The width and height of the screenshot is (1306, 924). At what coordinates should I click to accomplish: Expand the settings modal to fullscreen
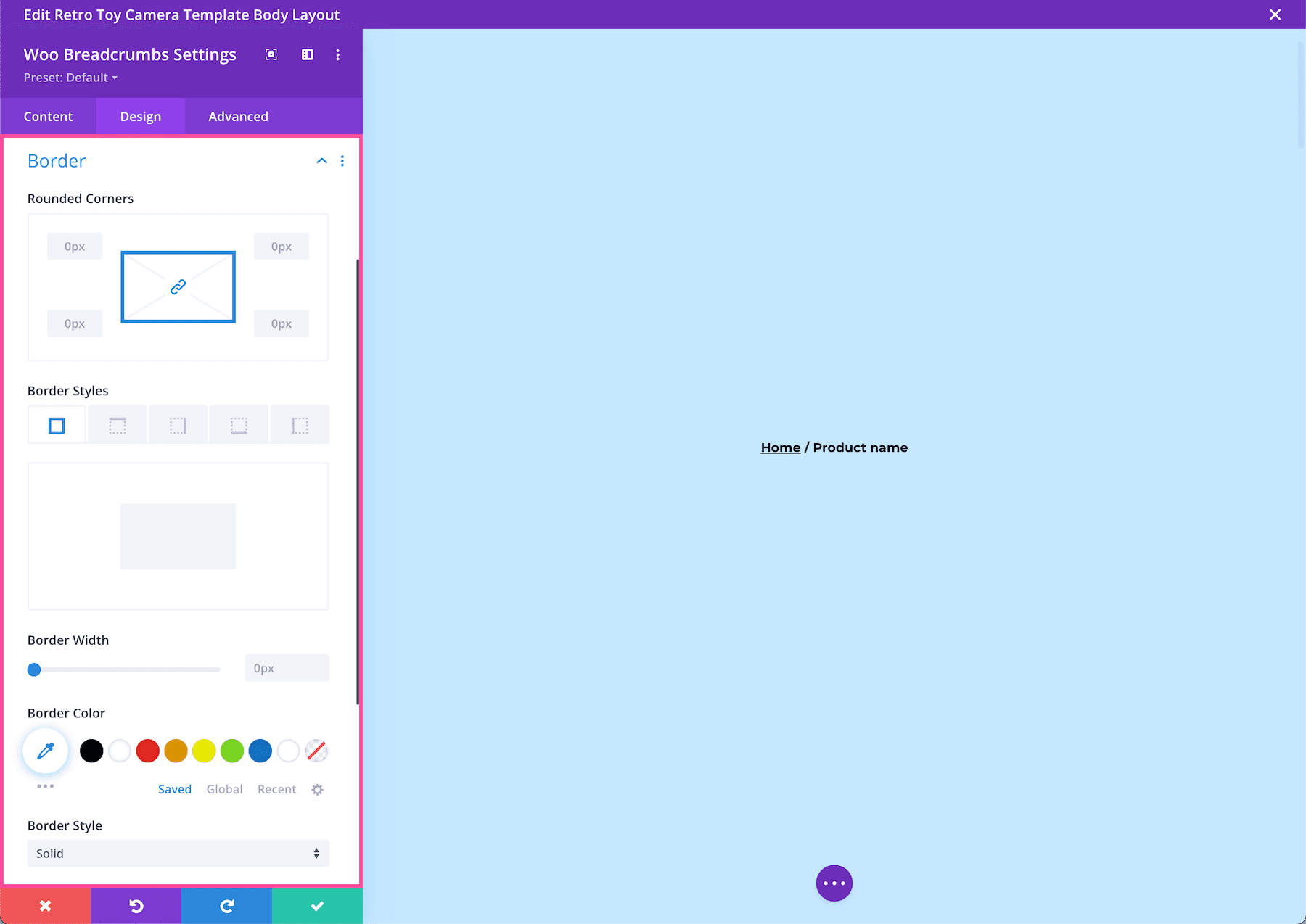(x=271, y=54)
